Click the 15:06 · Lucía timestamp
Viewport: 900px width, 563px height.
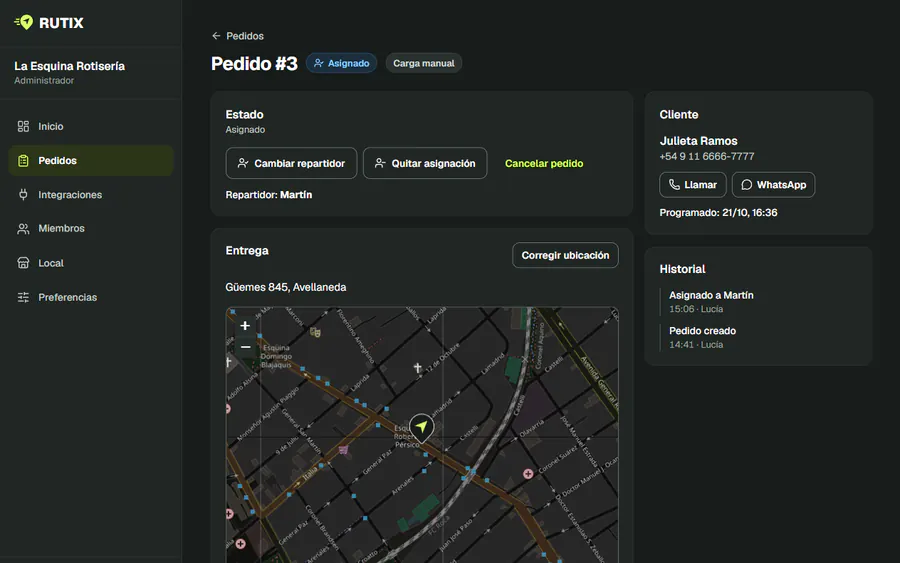coord(696,309)
